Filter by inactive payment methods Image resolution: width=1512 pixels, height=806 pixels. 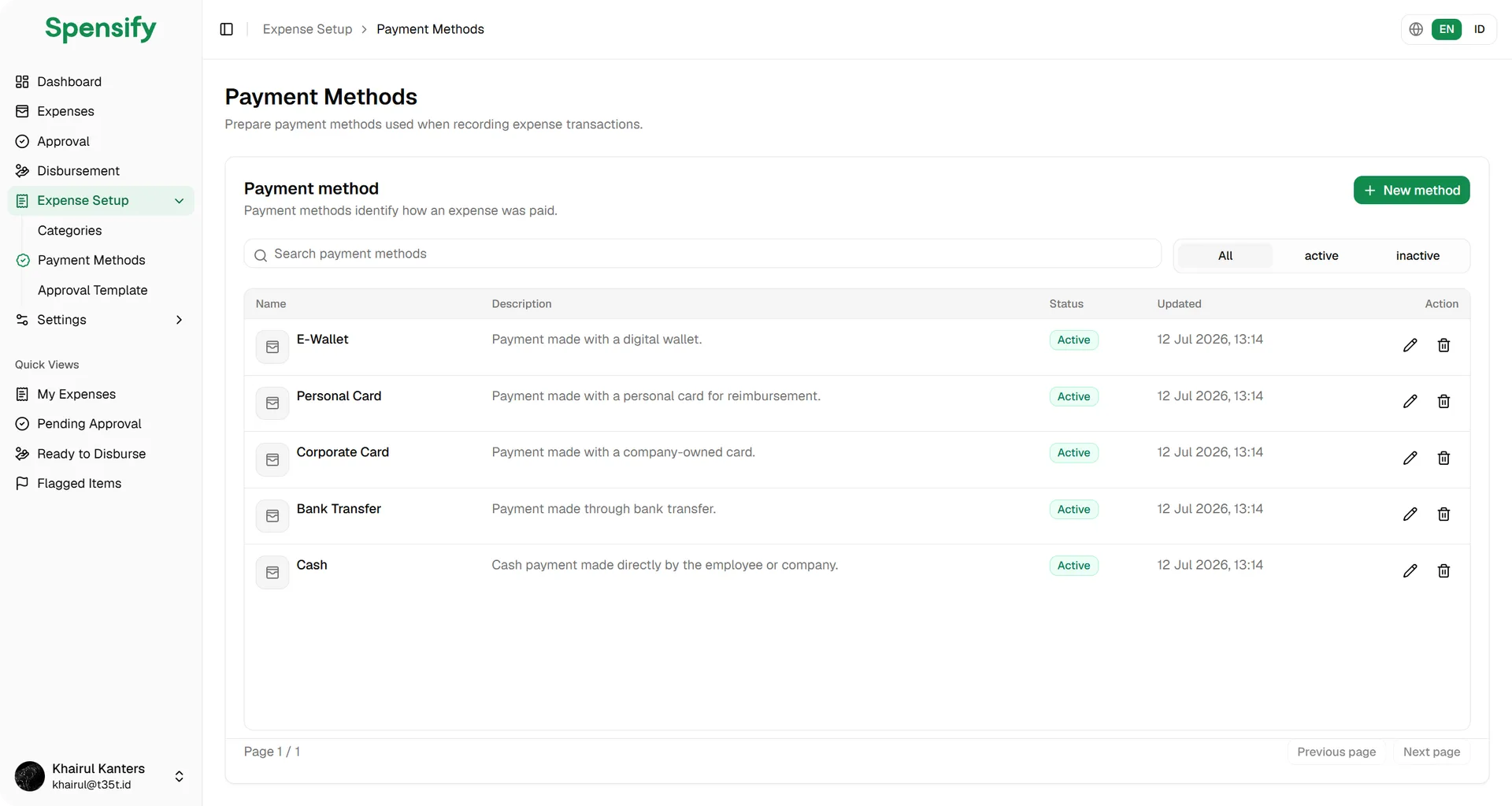(1417, 256)
